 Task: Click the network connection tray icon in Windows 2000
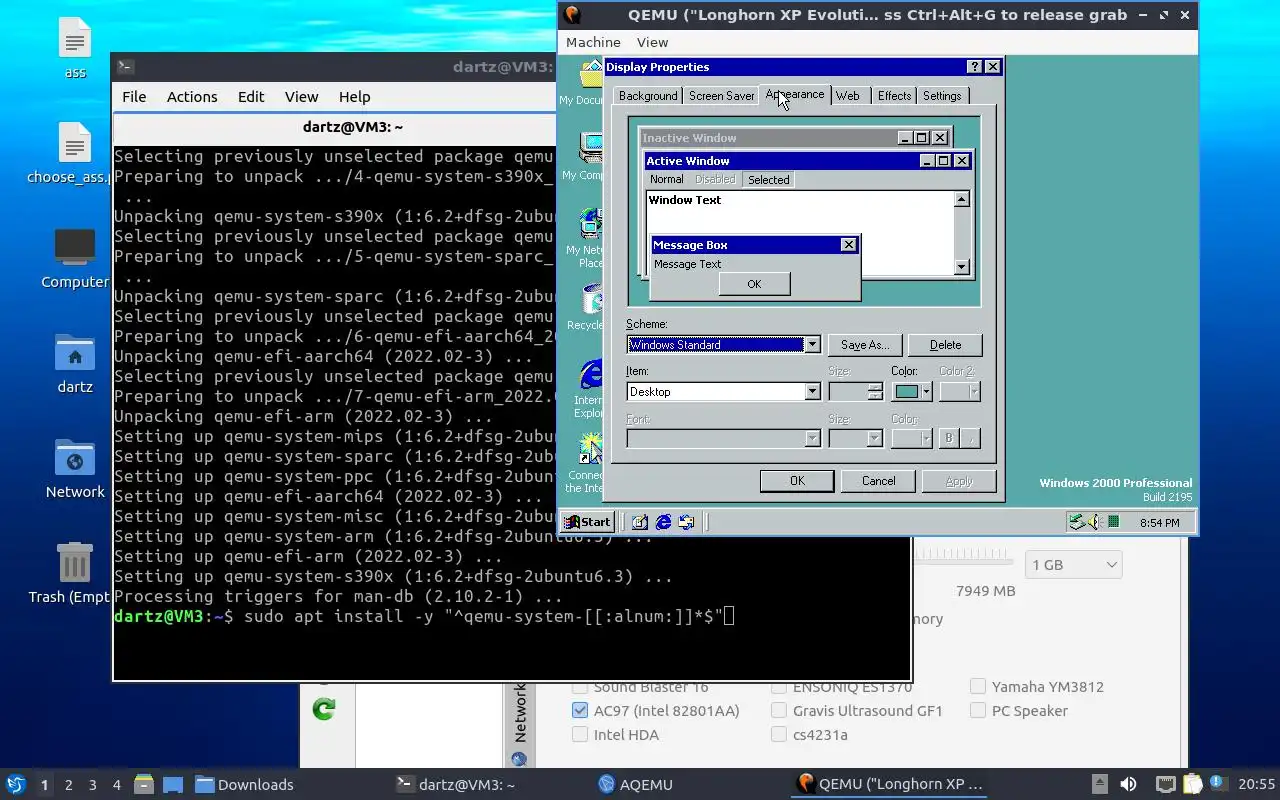(x=1077, y=522)
